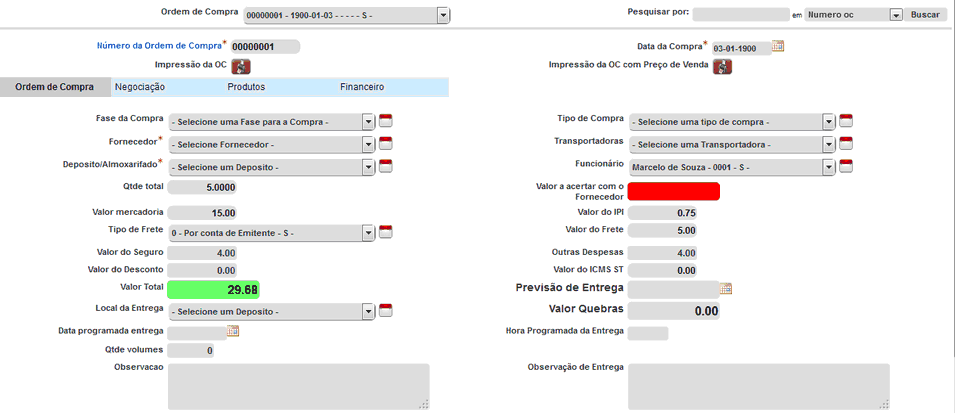955x413 pixels.
Task: Open the Produtos tab
Action: click(246, 87)
